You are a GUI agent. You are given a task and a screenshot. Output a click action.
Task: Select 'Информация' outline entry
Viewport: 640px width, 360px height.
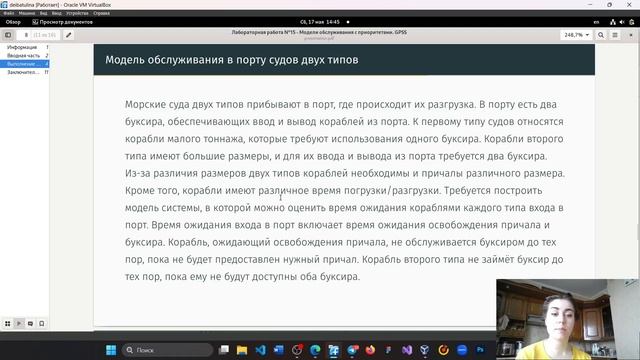24,47
